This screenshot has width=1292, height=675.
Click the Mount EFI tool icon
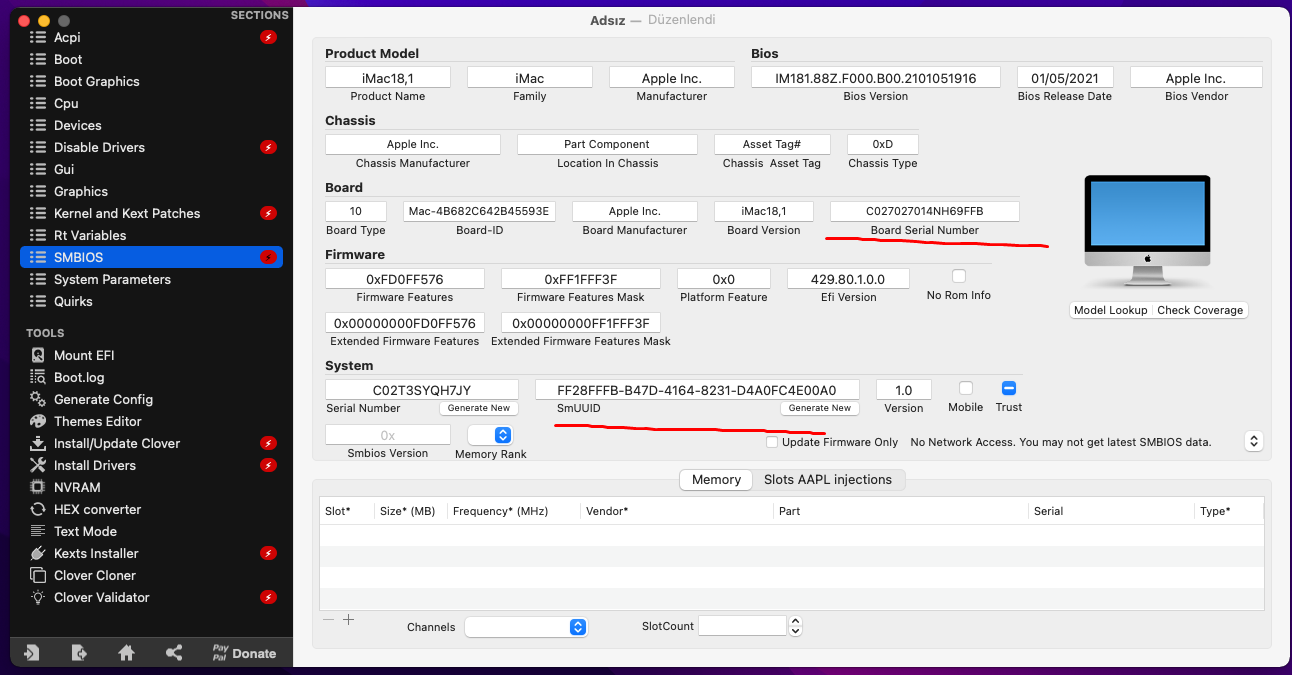point(38,355)
